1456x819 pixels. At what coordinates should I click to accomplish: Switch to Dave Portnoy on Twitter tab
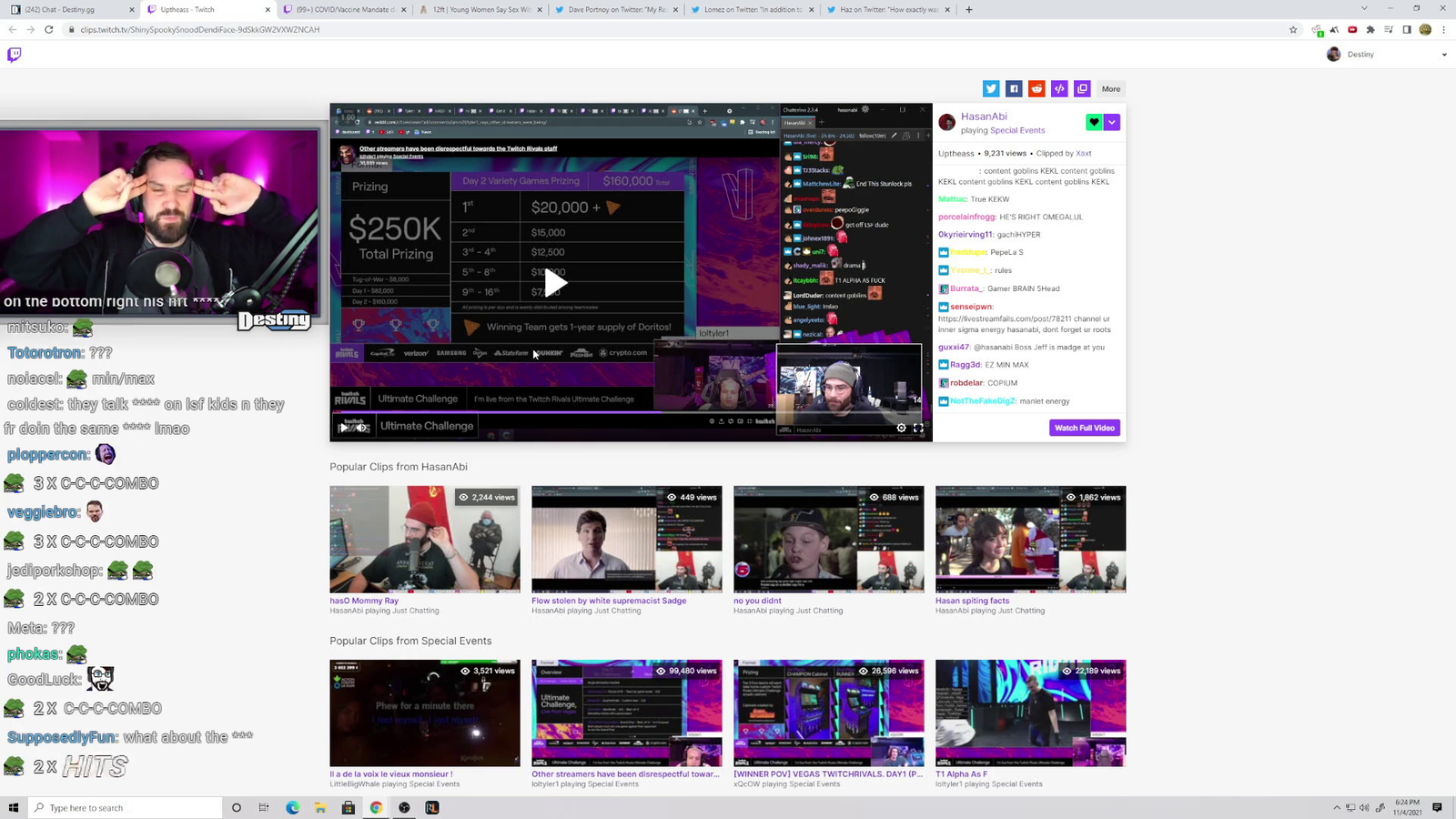click(616, 9)
